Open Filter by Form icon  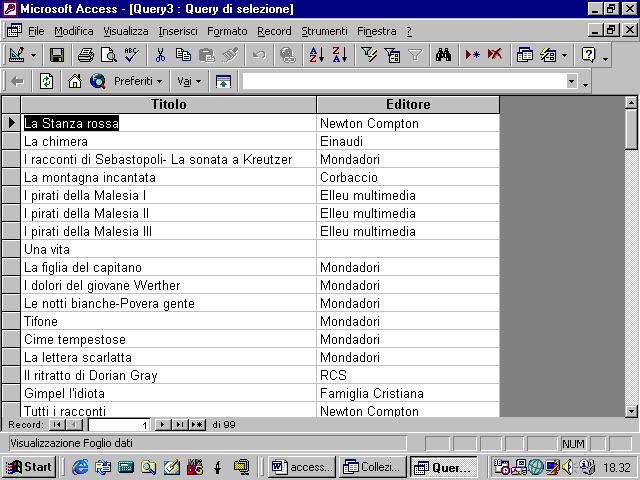click(x=392, y=55)
